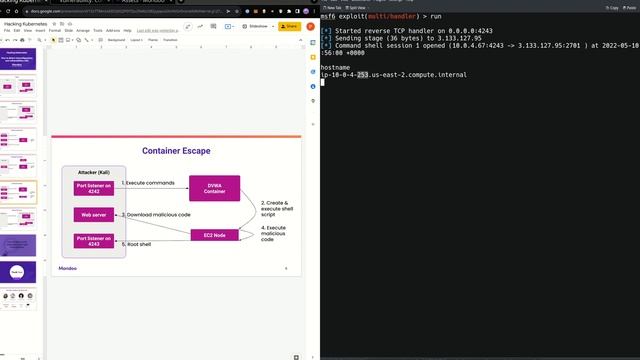Viewport: 640px width, 360px height.
Task: Click the Add comment toolbar icon
Action: tap(100, 40)
